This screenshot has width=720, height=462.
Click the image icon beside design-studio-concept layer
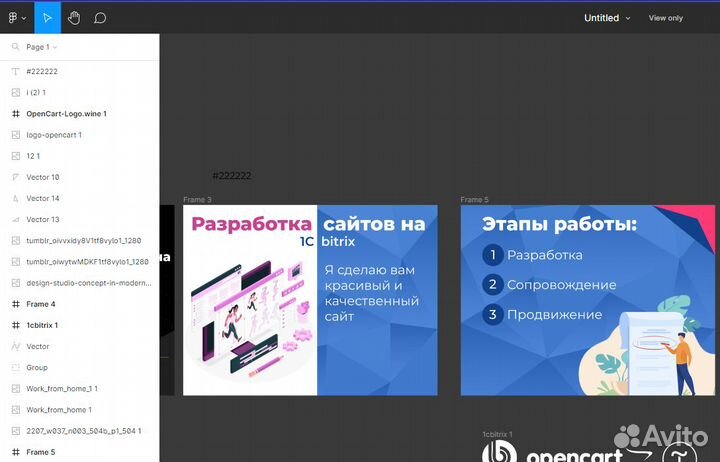(x=16, y=283)
